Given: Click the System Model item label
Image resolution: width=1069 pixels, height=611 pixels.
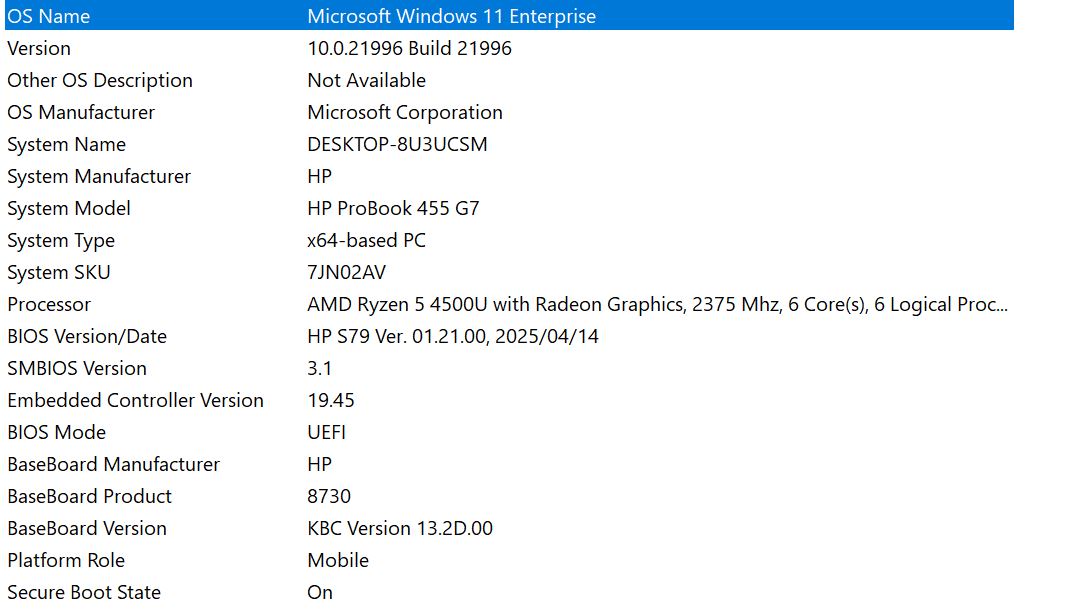Looking at the screenshot, I should pyautogui.click(x=68, y=208).
